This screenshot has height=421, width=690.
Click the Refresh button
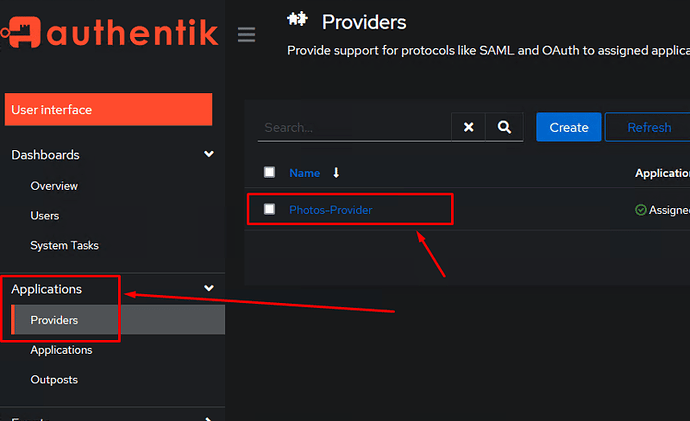[647, 127]
